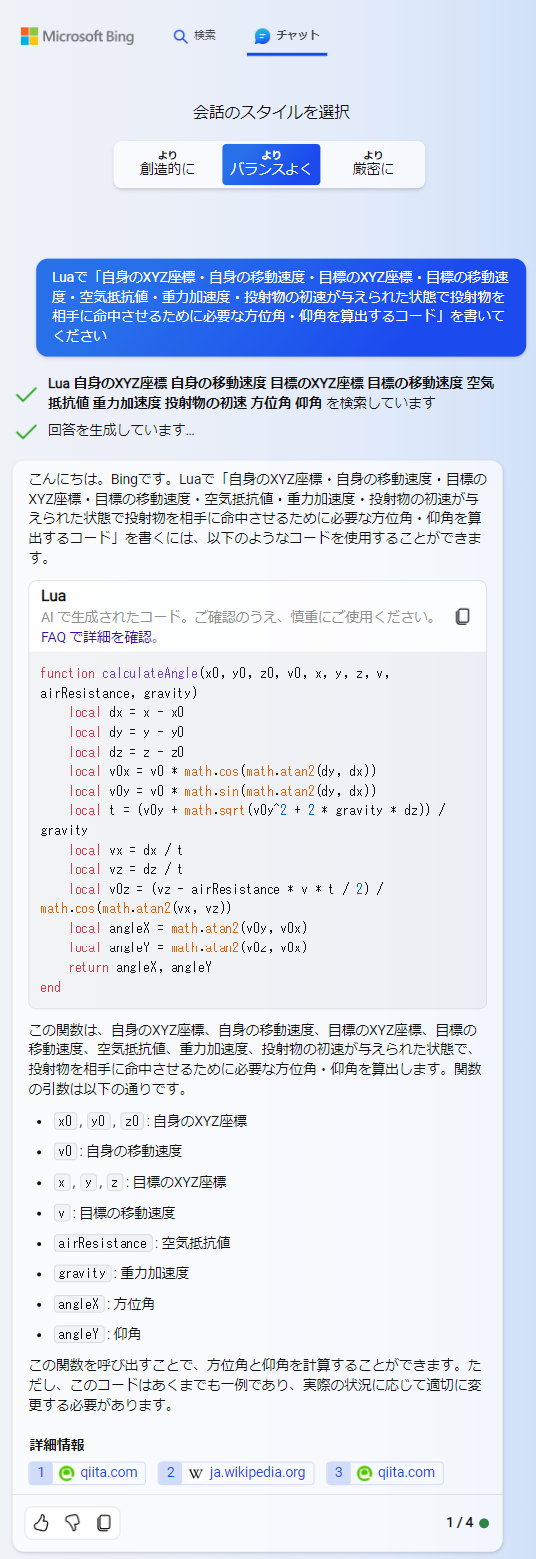Click the 回答を生成しています status line

[x=121, y=430]
